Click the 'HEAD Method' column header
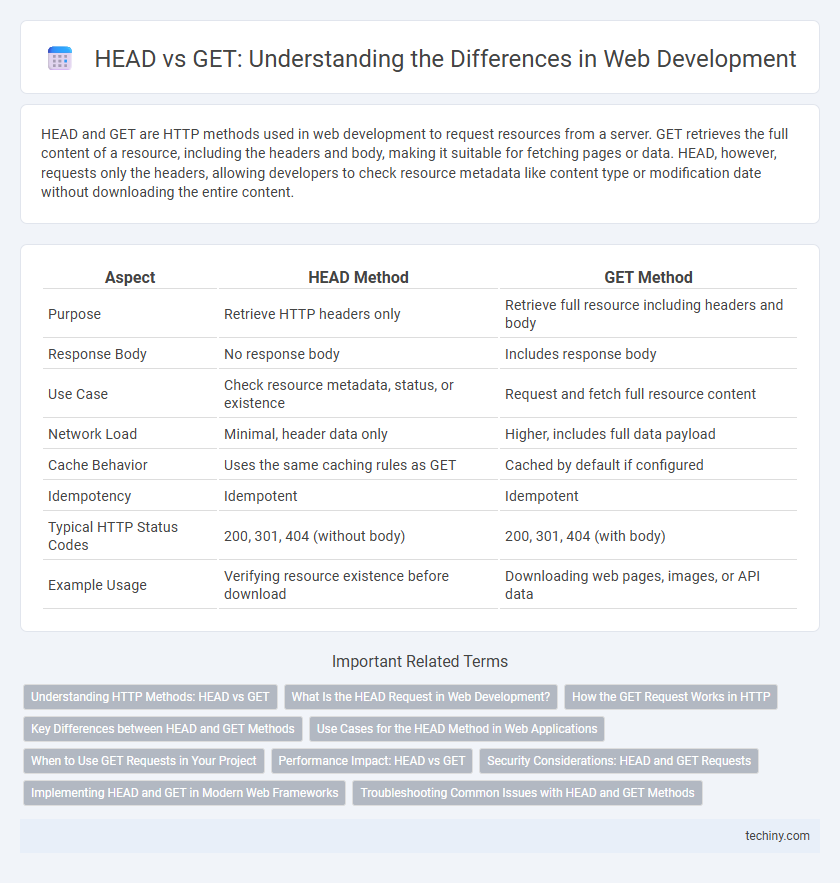 click(x=359, y=277)
